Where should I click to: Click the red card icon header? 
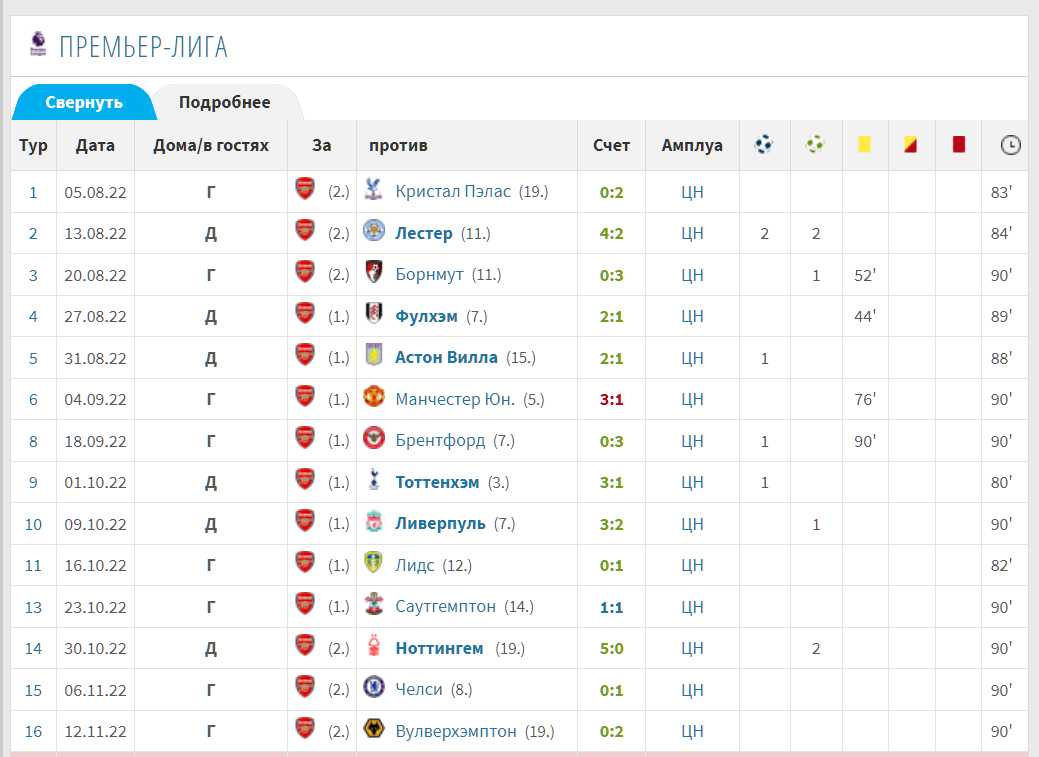959,144
